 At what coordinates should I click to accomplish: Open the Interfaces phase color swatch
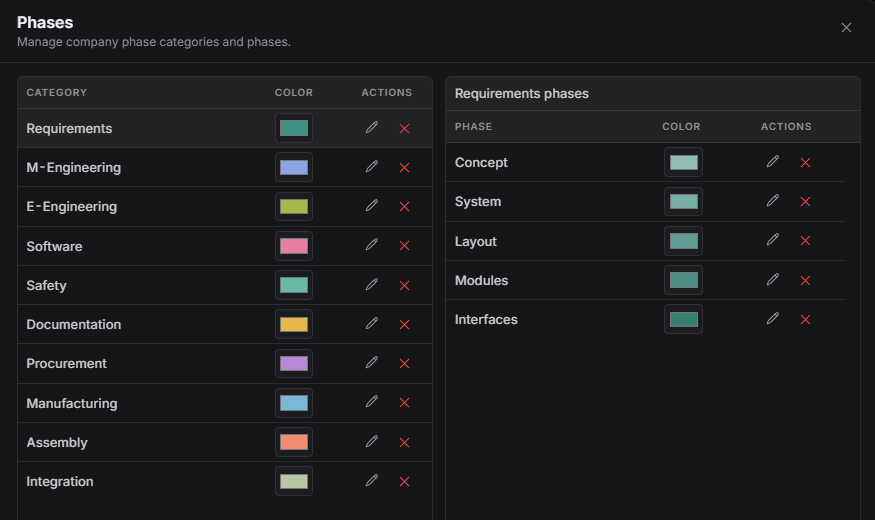tap(684, 319)
